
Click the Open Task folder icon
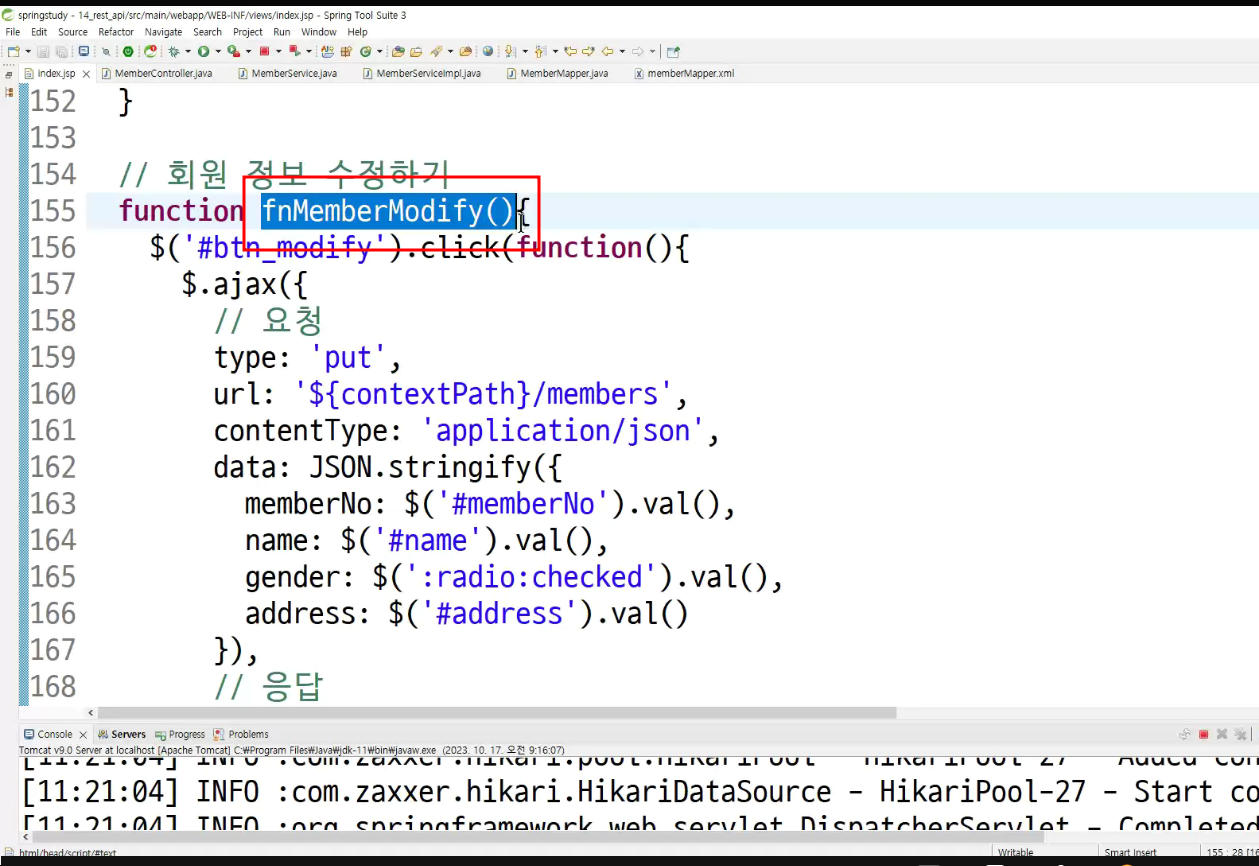click(x=416, y=51)
